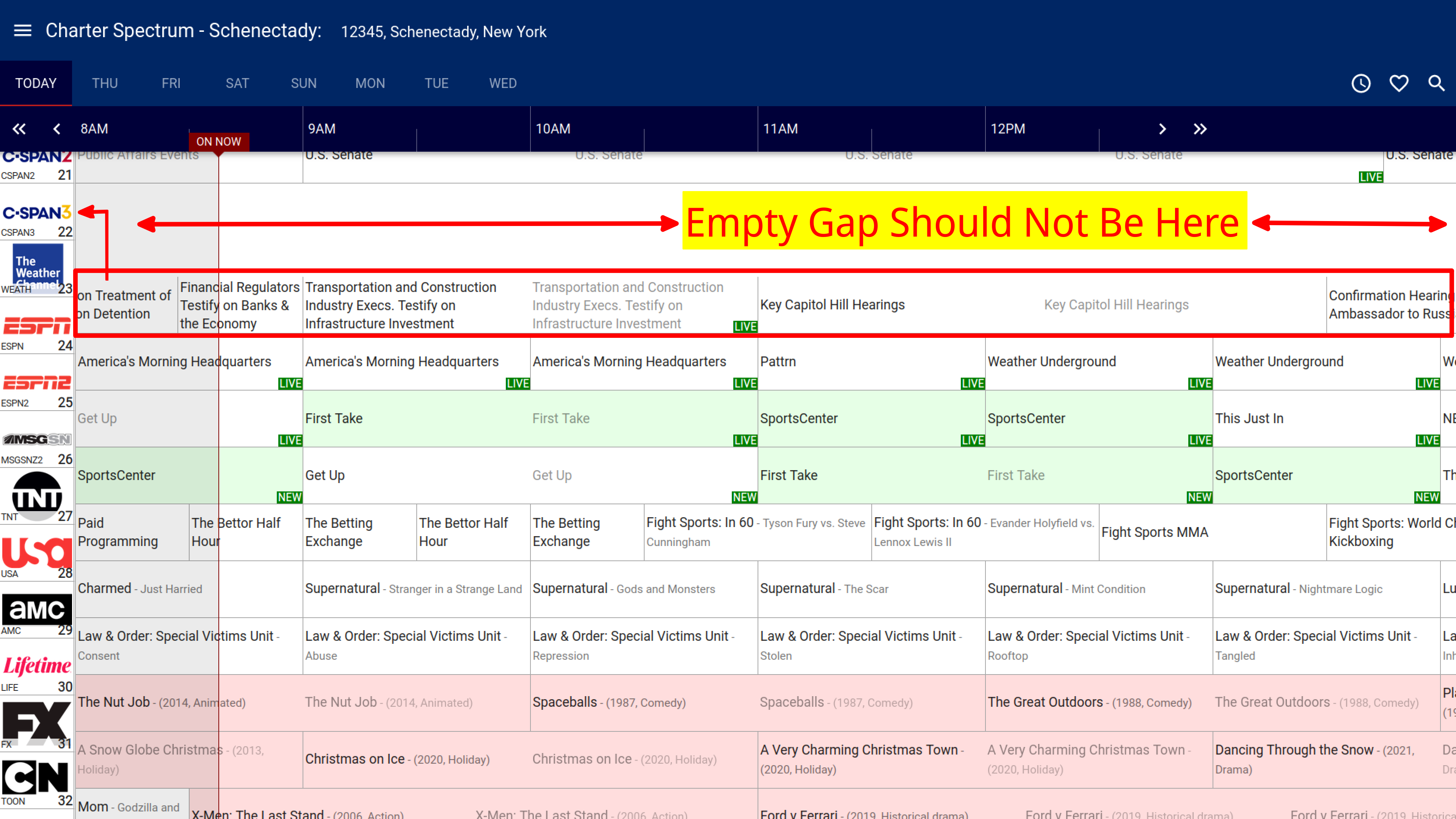Open the time picker clock icon
Screen dimensions: 1456x819
pyautogui.click(x=1361, y=84)
